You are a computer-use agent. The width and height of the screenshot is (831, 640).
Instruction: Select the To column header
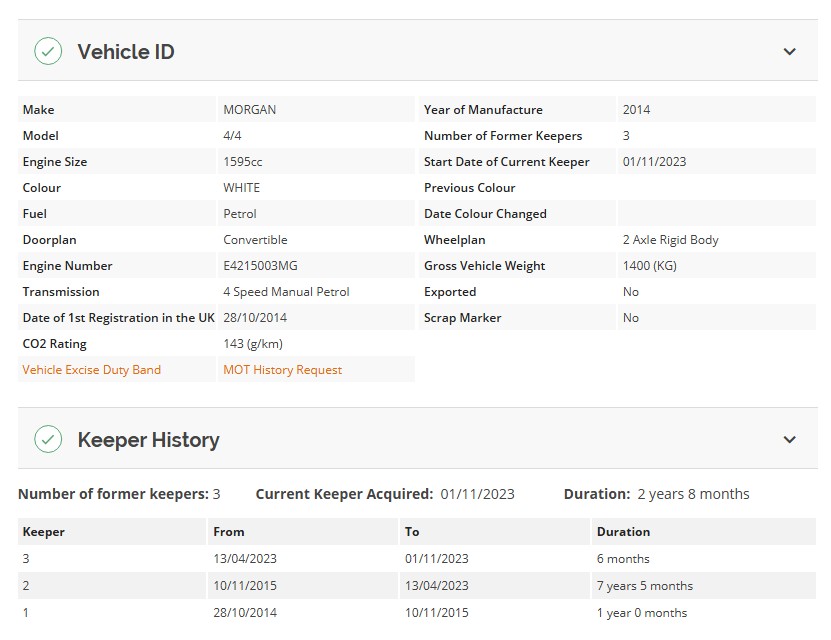pos(412,532)
